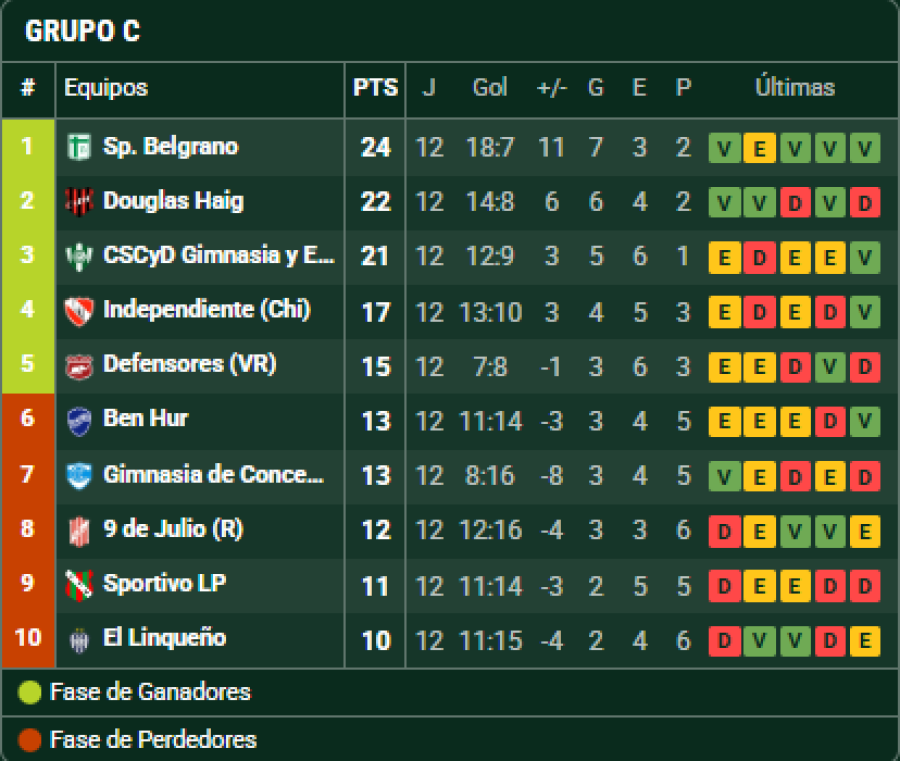Click the 9 de Julio (R) crest
The height and width of the screenshot is (761, 900).
78,529
